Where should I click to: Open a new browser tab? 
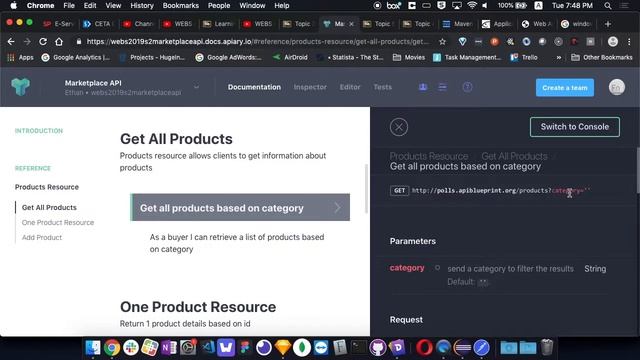point(608,24)
